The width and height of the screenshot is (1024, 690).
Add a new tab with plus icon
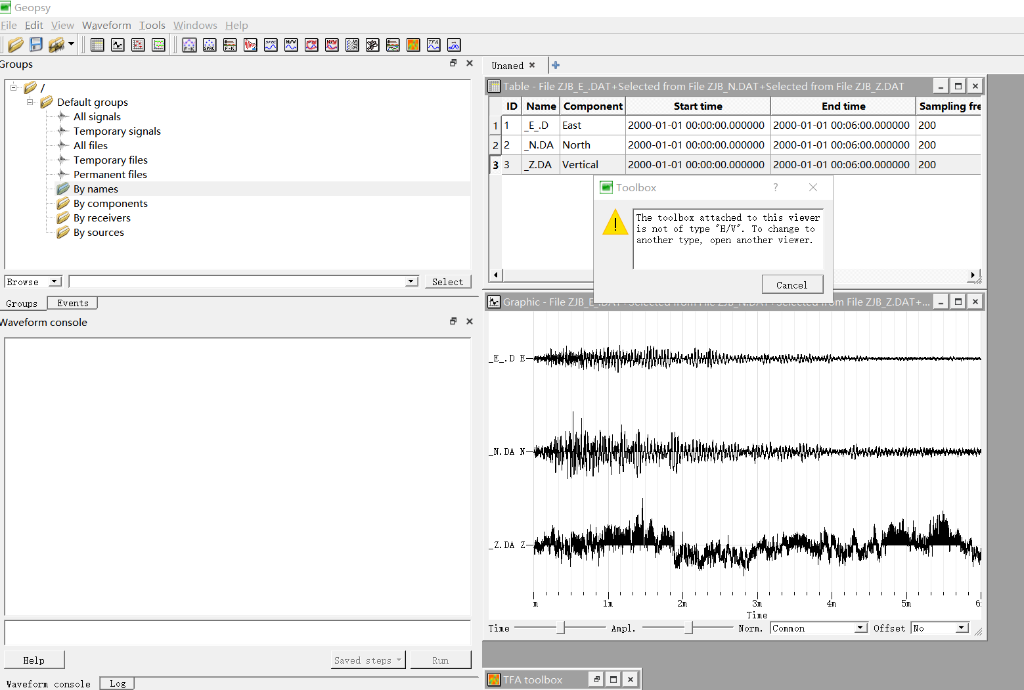pyautogui.click(x=556, y=65)
